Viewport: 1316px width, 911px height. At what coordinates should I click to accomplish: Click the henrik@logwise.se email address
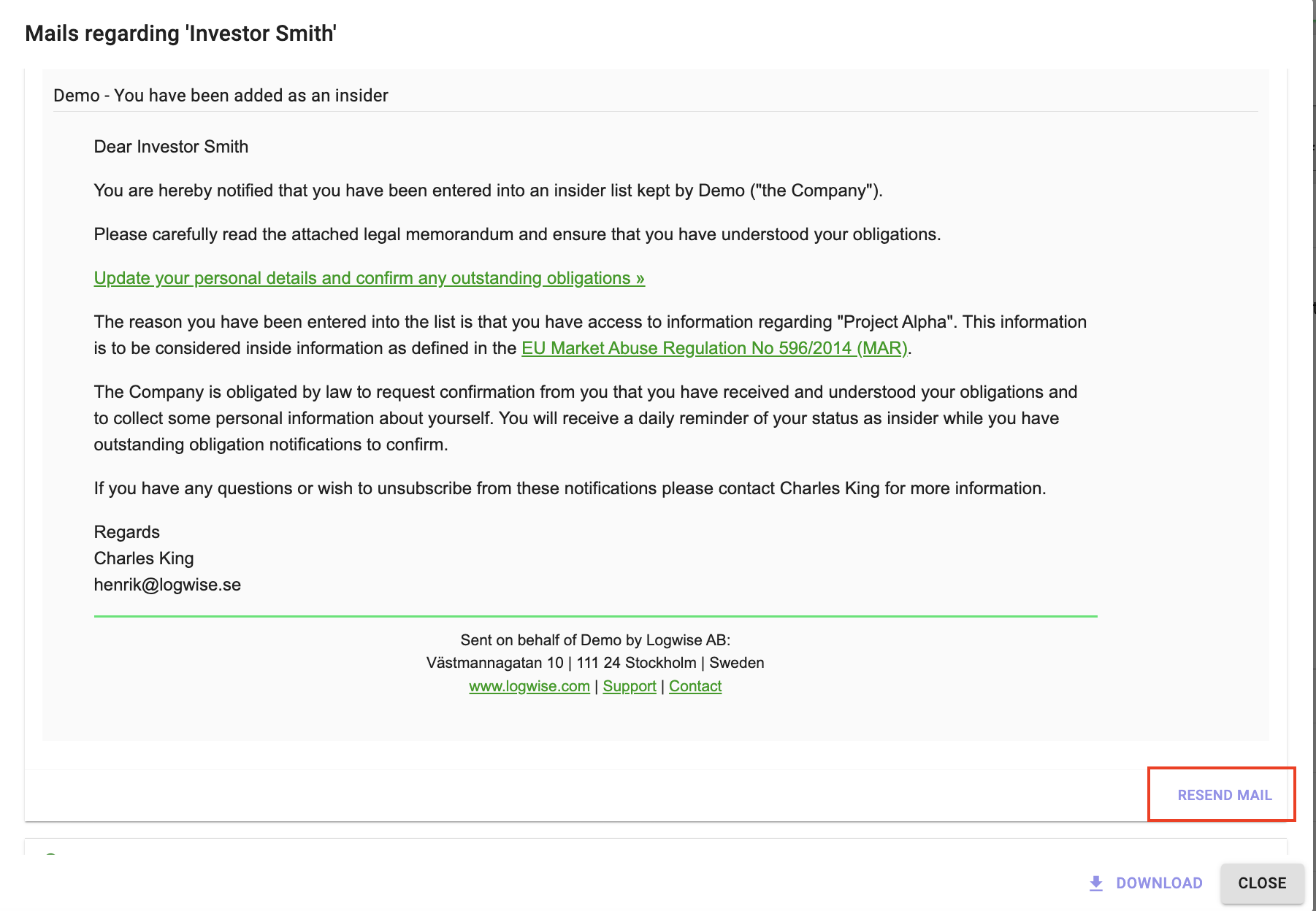[x=167, y=585]
